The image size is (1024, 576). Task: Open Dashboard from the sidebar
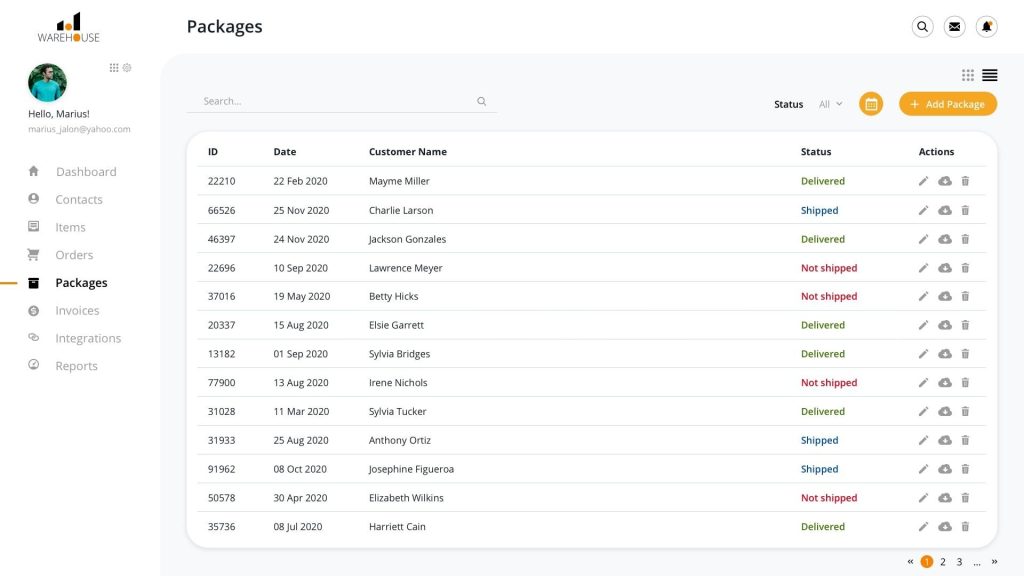[85, 172]
